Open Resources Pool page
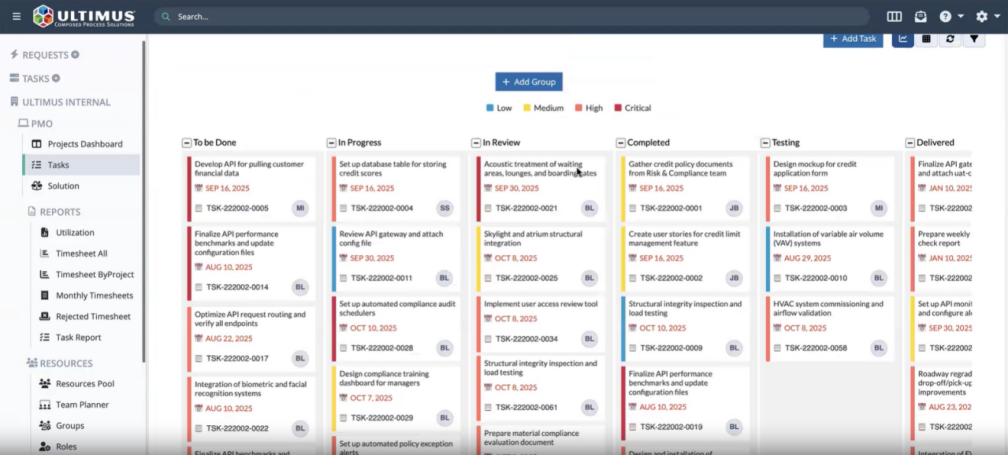This screenshot has width=1008, height=456. click(85, 384)
